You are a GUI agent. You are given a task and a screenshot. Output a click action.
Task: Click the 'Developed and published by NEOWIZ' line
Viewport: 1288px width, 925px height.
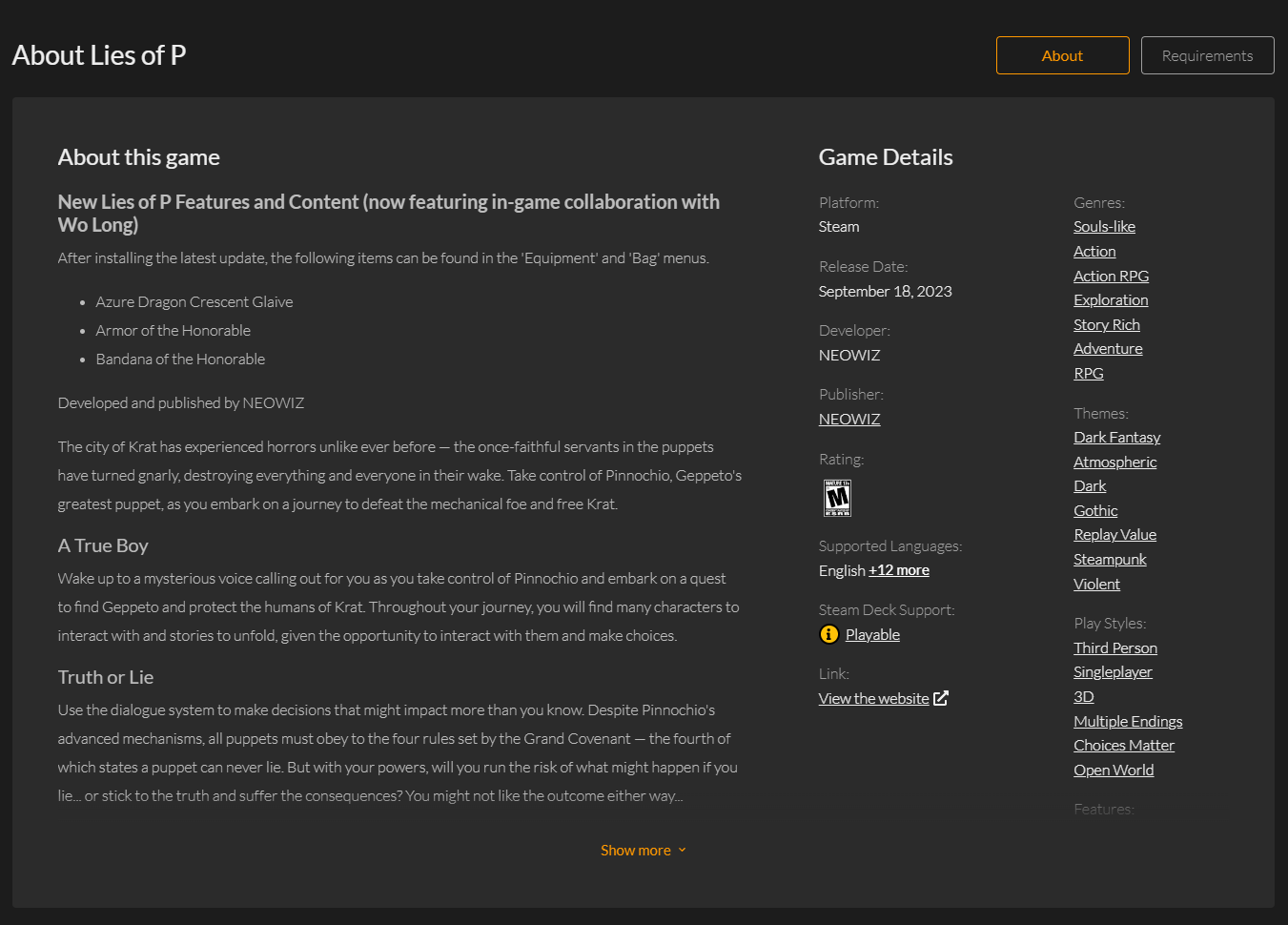tap(181, 403)
